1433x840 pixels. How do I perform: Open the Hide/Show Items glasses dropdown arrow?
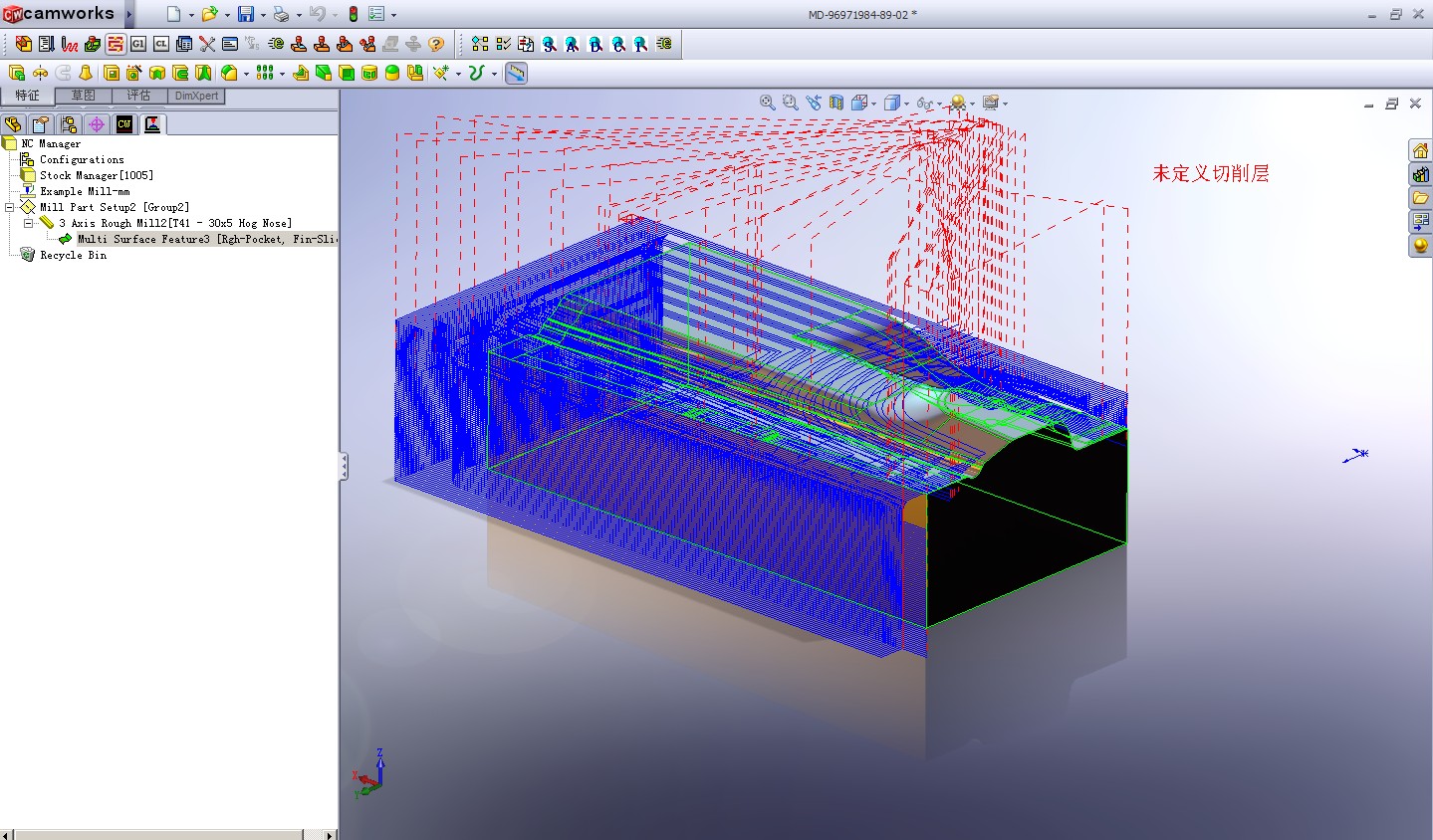[x=939, y=104]
